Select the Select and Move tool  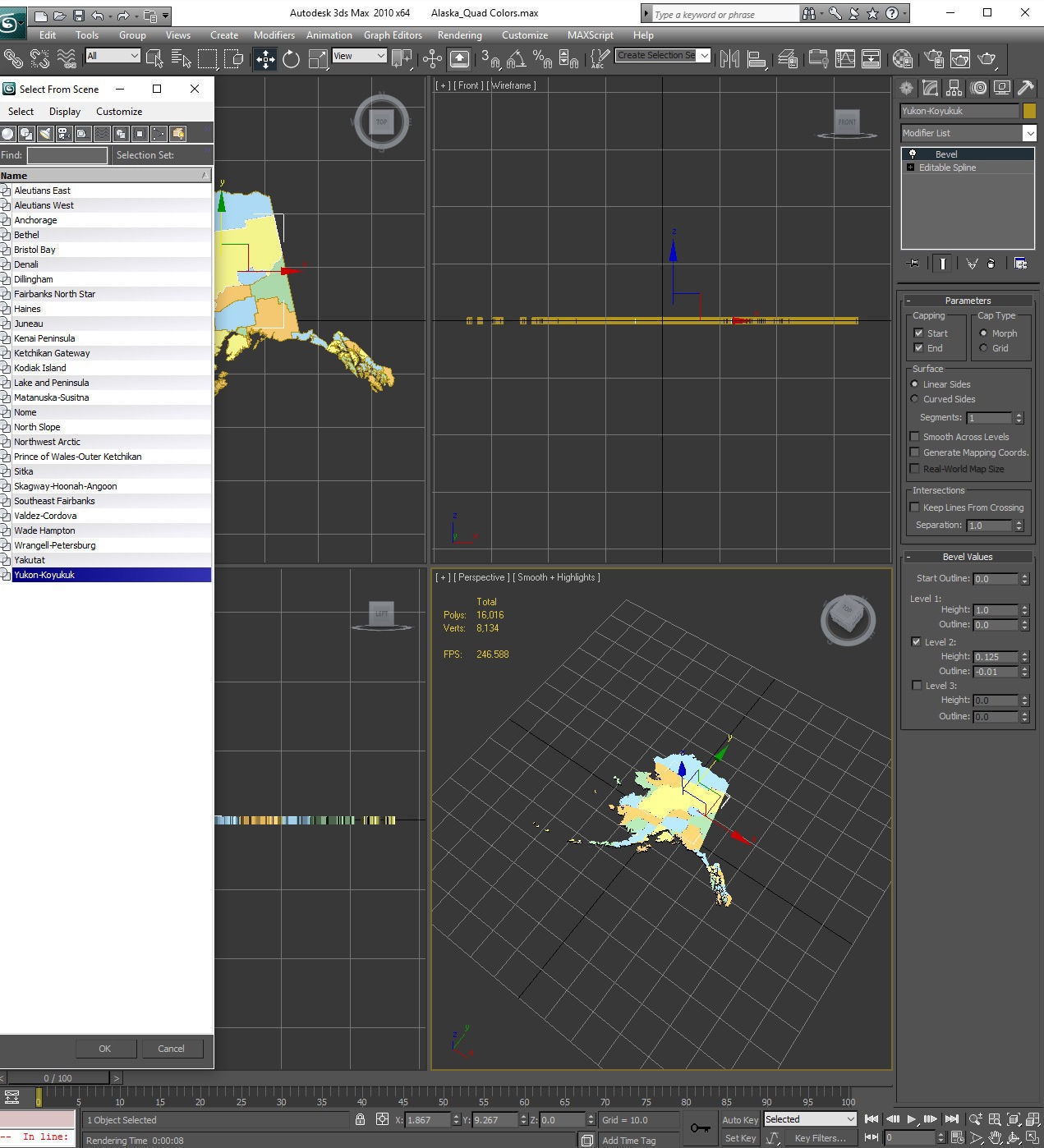[265, 58]
